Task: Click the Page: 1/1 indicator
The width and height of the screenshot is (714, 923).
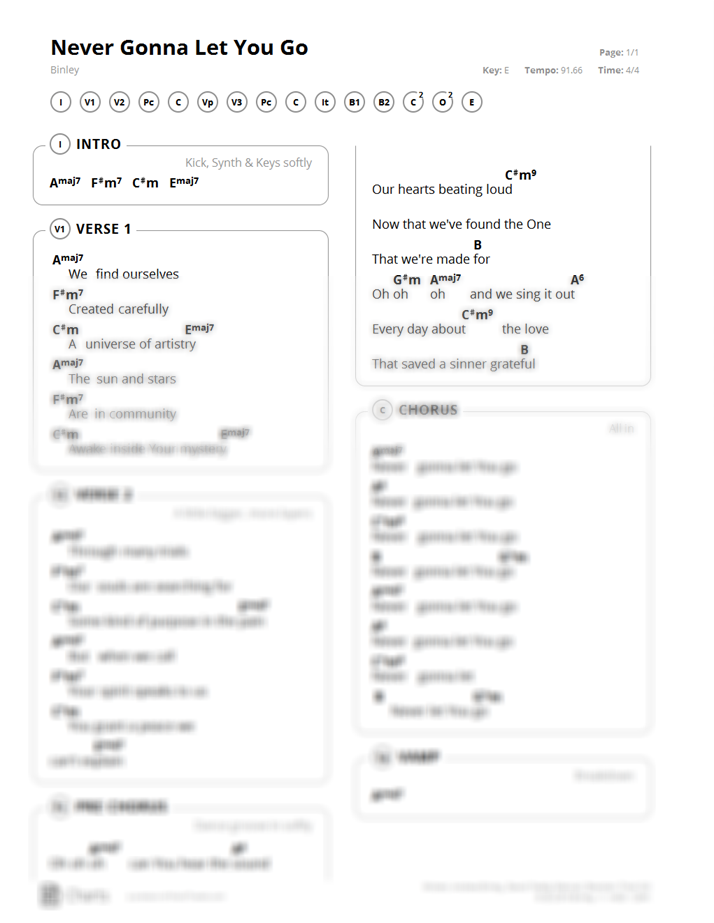Action: point(619,52)
